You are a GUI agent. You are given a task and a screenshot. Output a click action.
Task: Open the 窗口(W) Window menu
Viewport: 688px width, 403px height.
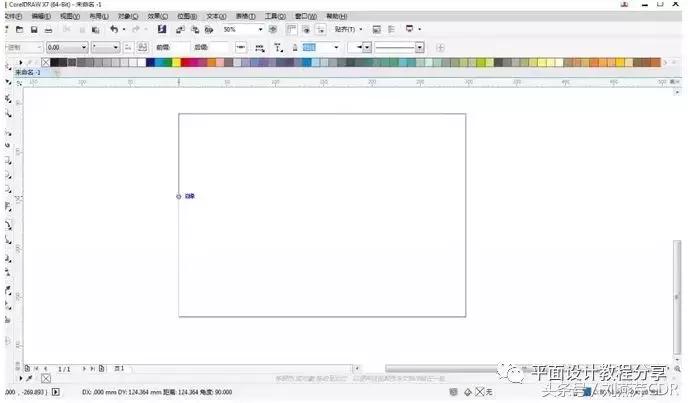tap(305, 16)
